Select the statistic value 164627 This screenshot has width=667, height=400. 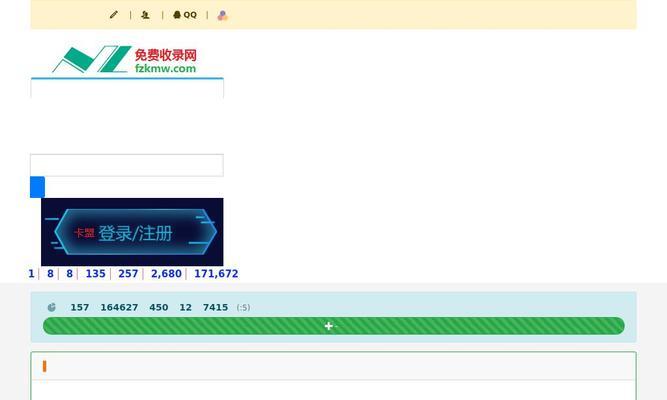click(x=119, y=307)
